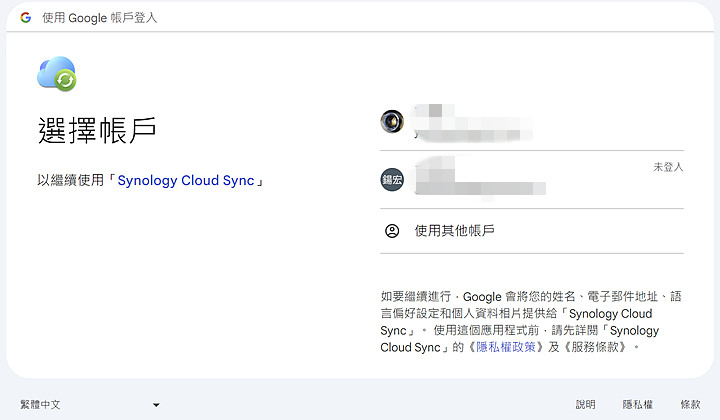Click the 選擇帳戶 heading

97,130
